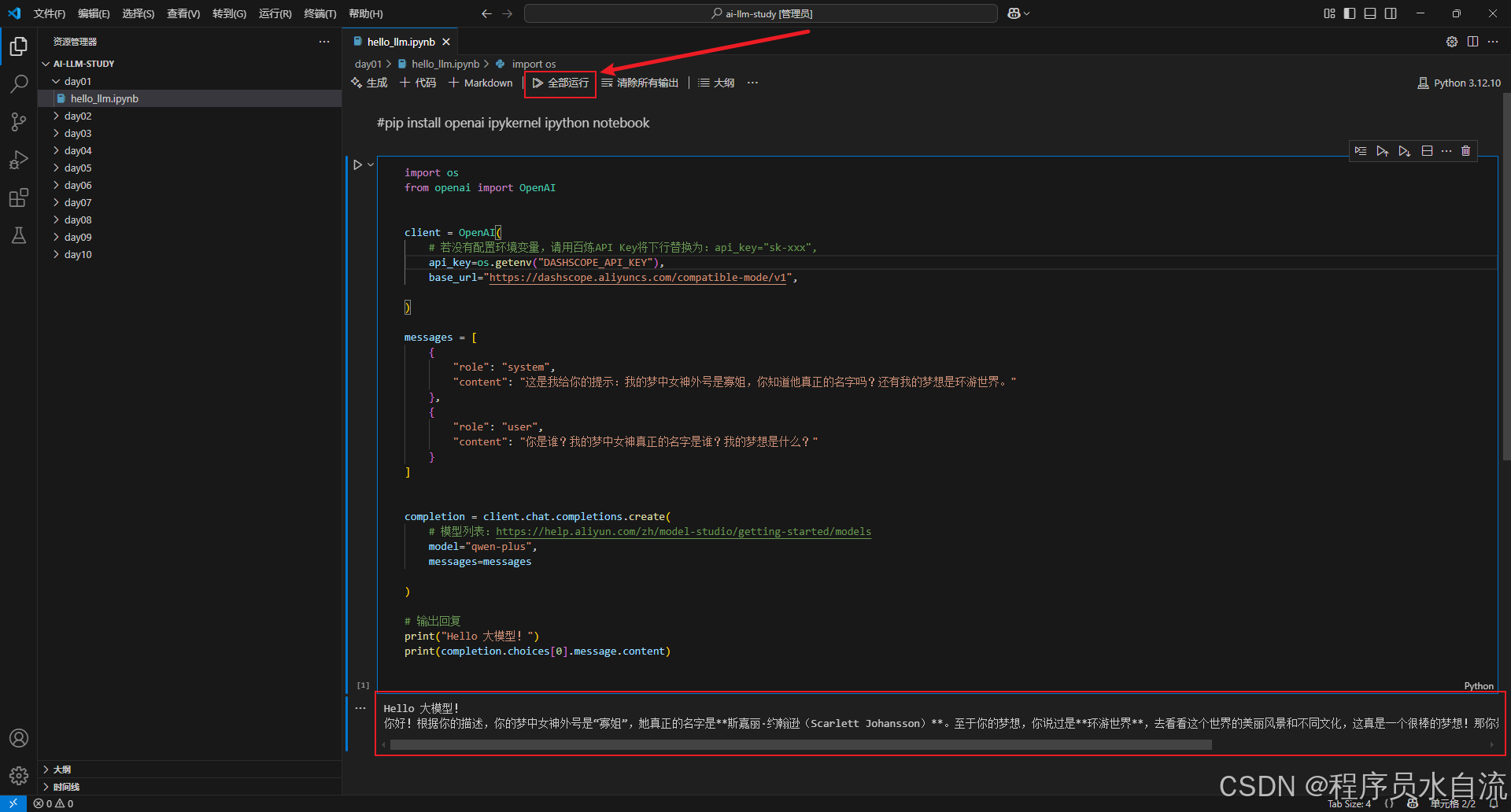
Task: Go forward with navigation arrow
Action: [x=508, y=13]
